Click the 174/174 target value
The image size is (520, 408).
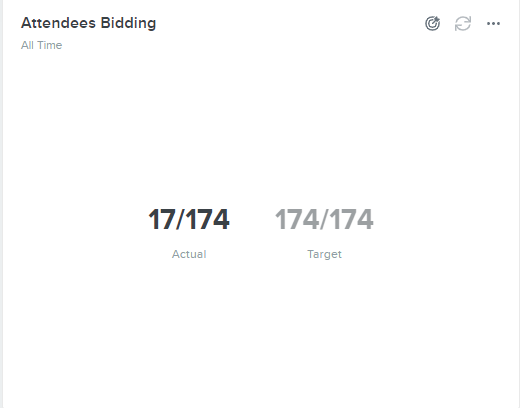coord(324,219)
